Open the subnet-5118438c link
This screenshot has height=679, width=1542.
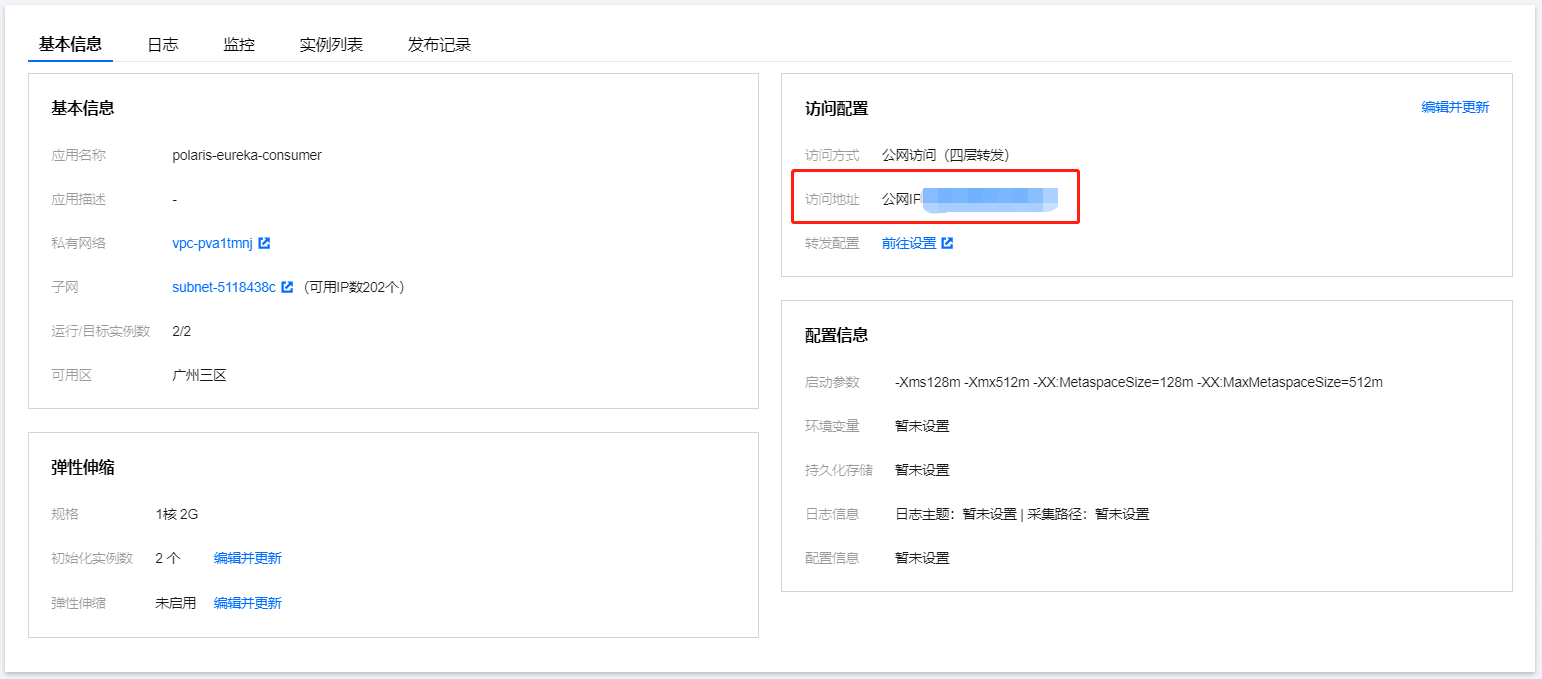224,287
